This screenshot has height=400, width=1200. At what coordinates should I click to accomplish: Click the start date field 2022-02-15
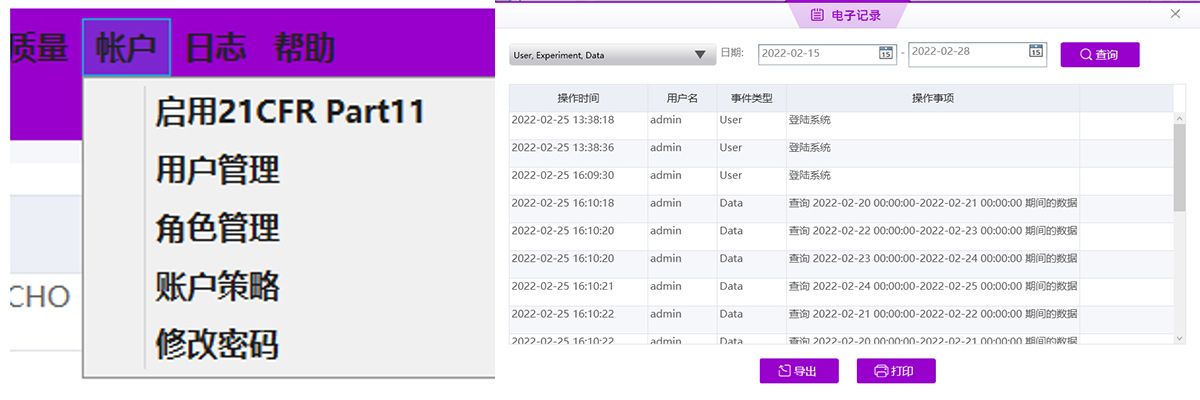(x=816, y=54)
